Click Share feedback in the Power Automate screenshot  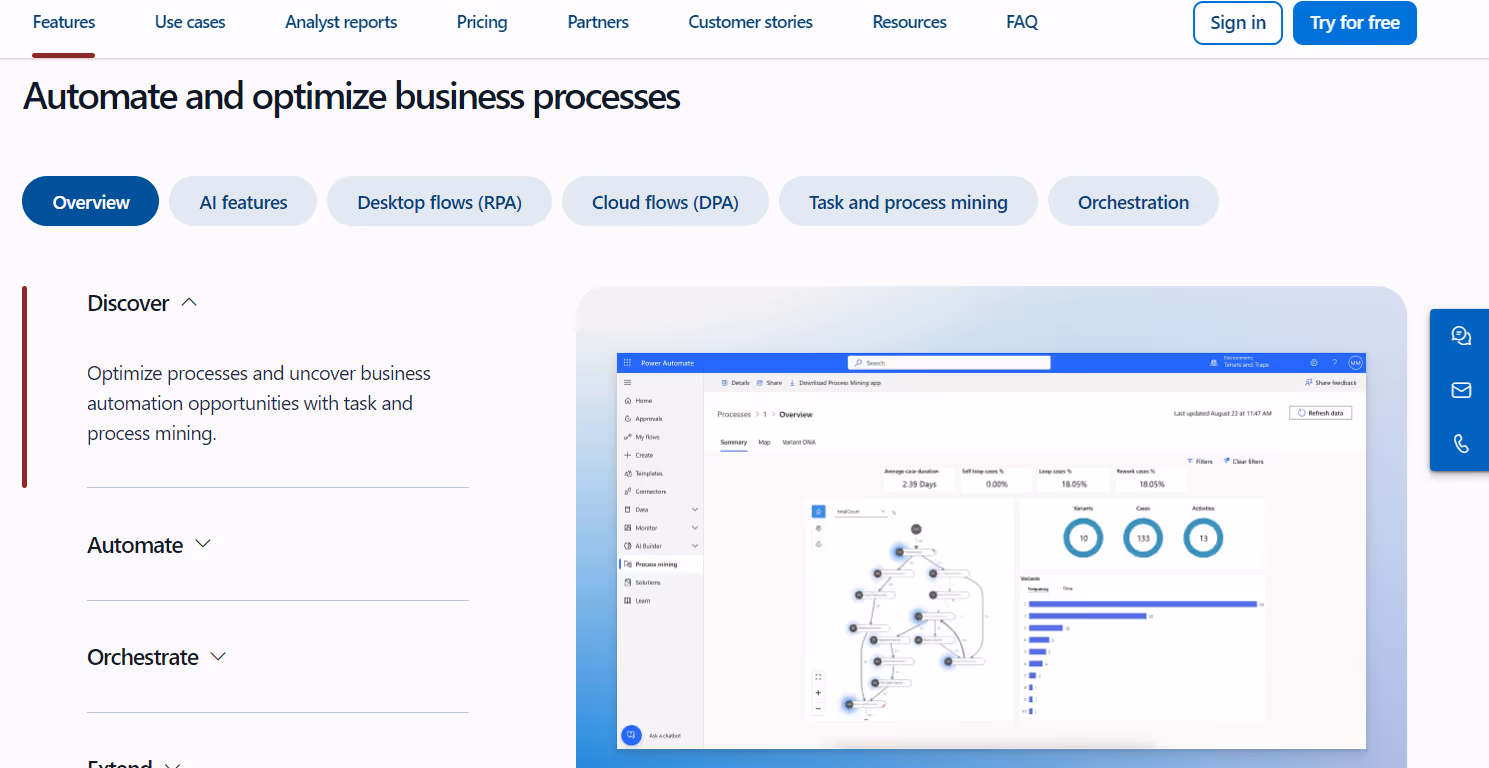(1331, 382)
